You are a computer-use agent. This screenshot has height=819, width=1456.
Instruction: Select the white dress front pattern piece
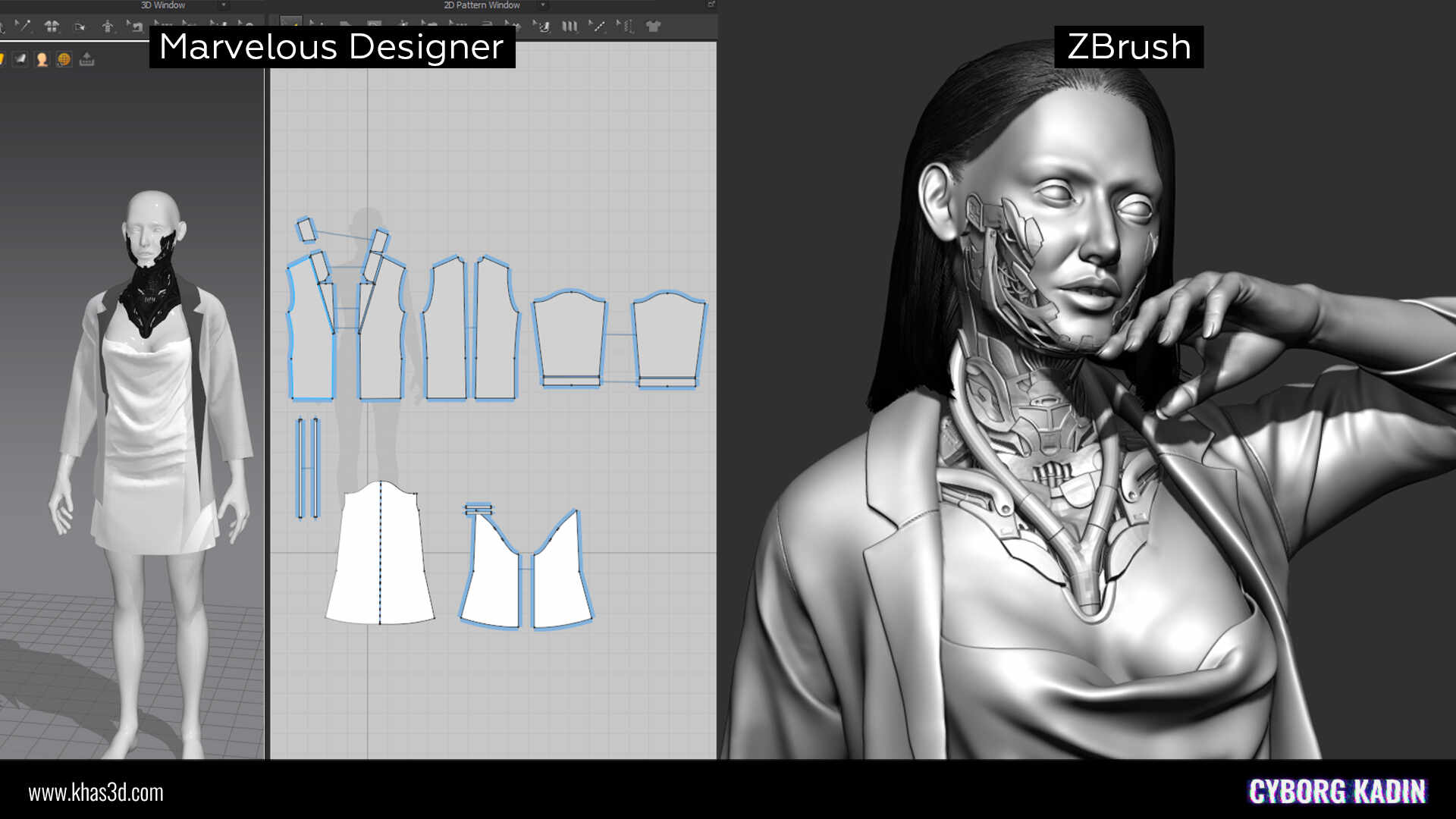pyautogui.click(x=380, y=554)
